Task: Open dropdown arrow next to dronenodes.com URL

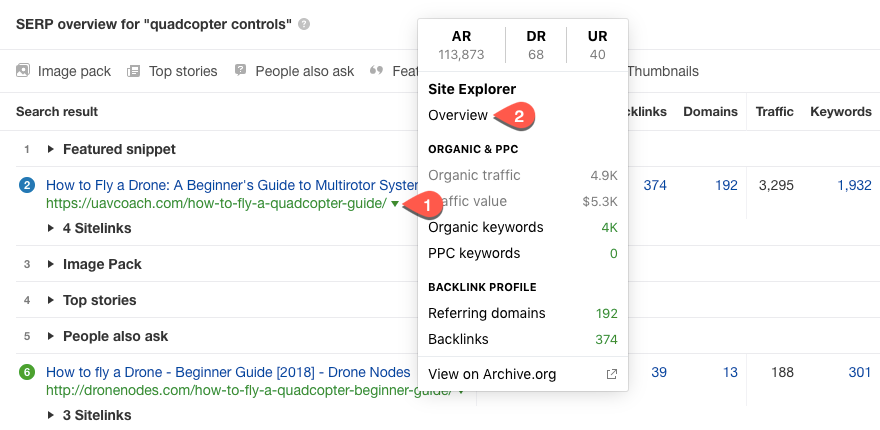Action: tap(461, 392)
